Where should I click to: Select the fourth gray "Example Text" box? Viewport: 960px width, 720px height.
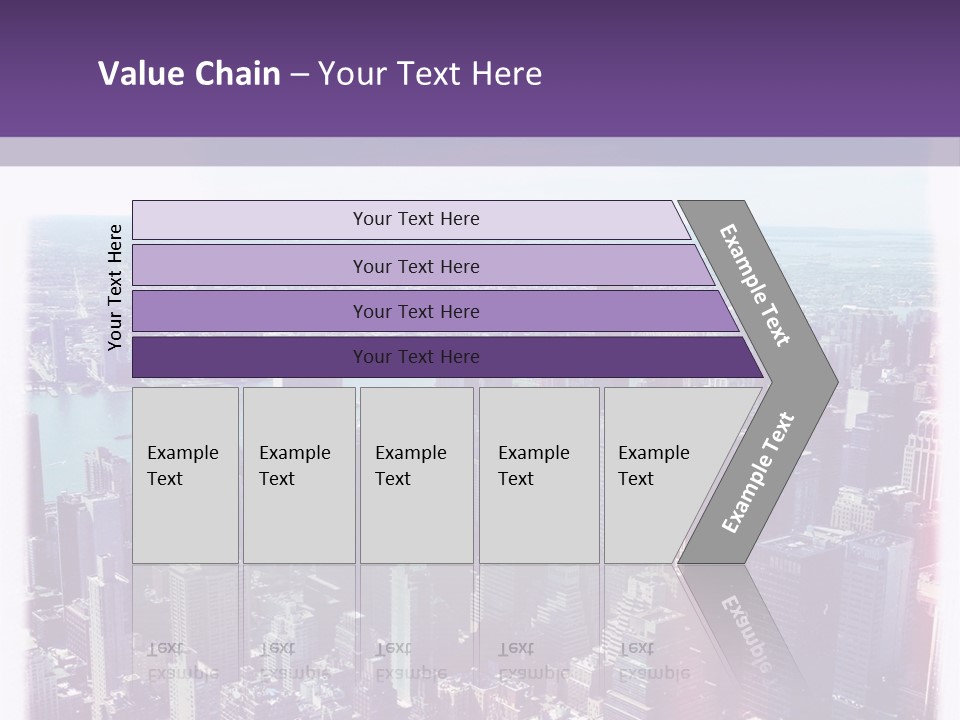coord(538,474)
